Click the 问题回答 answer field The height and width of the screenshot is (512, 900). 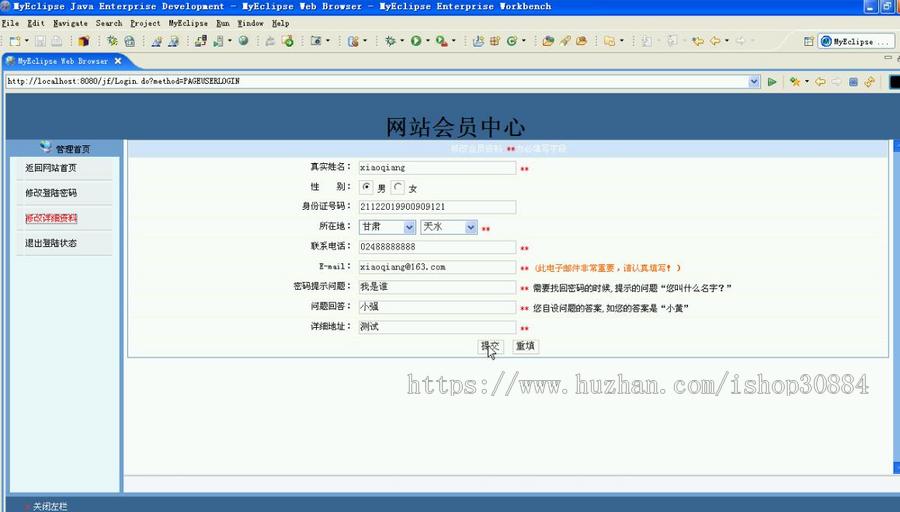click(x=437, y=307)
